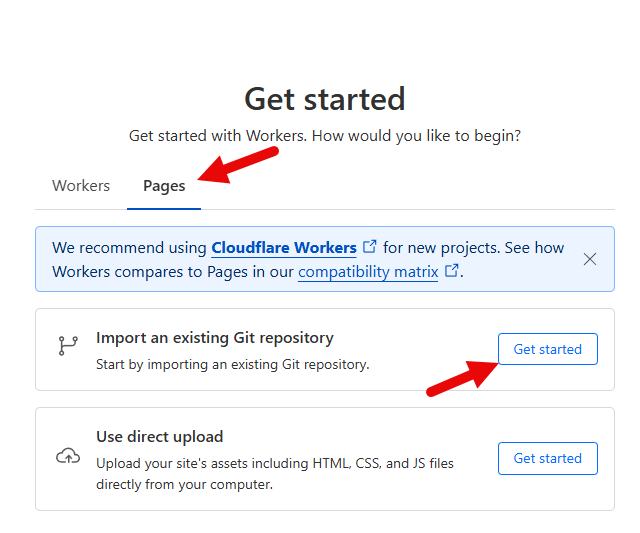Click Start by importing an existing Git repository text
The width and height of the screenshot is (640, 533).
233,364
